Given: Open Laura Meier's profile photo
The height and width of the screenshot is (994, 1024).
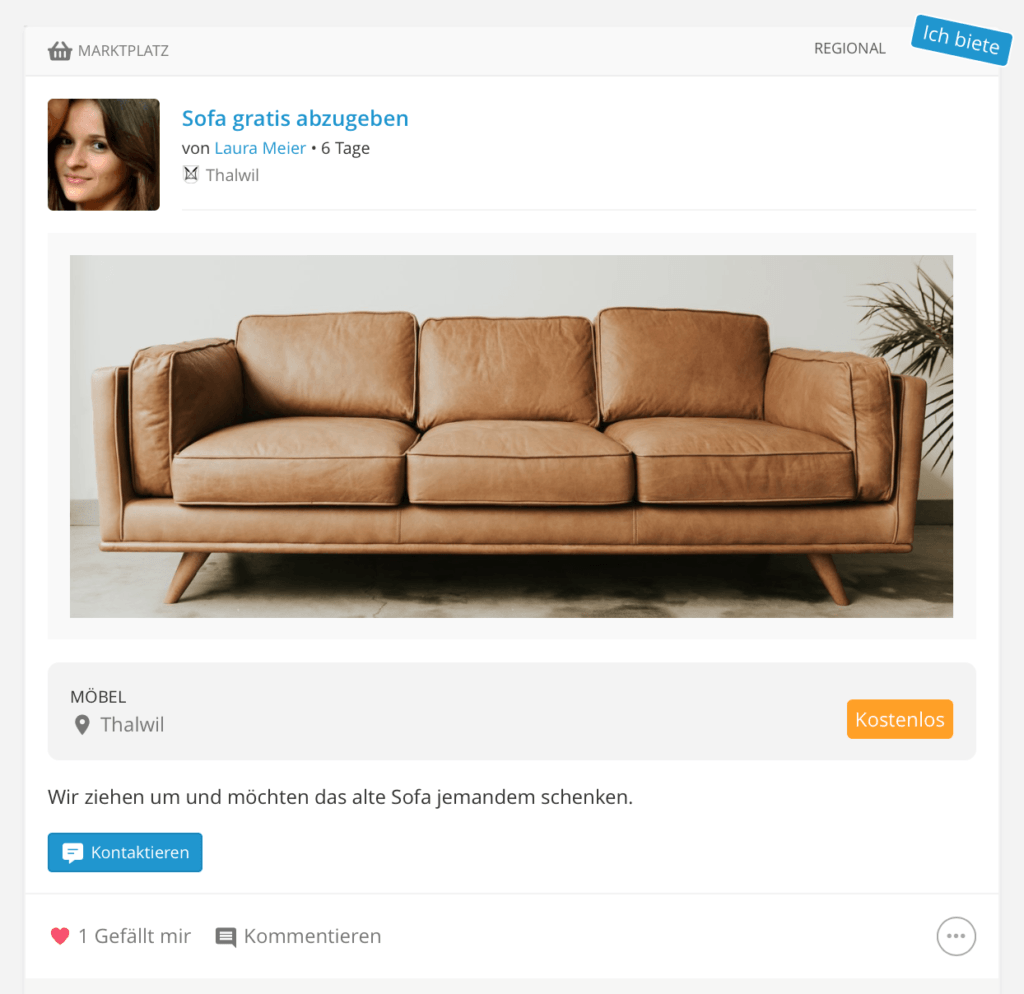Looking at the screenshot, I should (104, 155).
